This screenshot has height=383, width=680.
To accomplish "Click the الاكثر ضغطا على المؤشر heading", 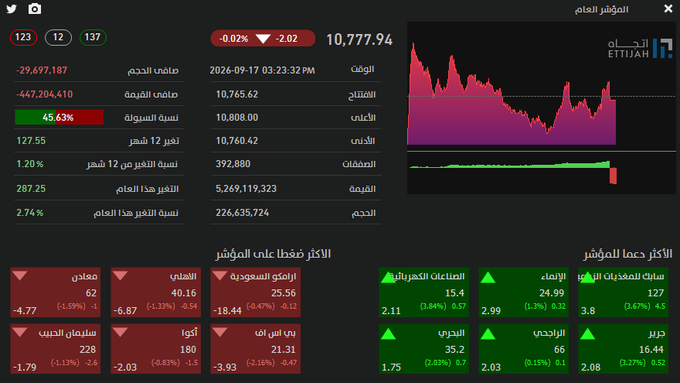I will pos(273,254).
